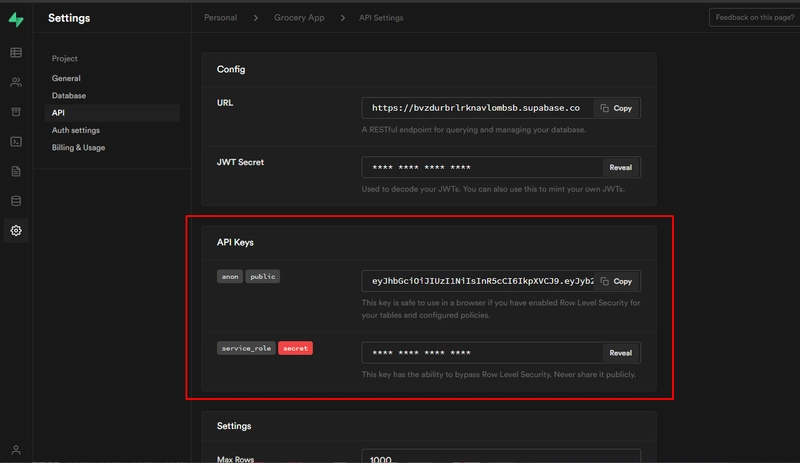Viewport: 800px width, 463px height.
Task: Select API in settings sidebar
Action: [112, 113]
